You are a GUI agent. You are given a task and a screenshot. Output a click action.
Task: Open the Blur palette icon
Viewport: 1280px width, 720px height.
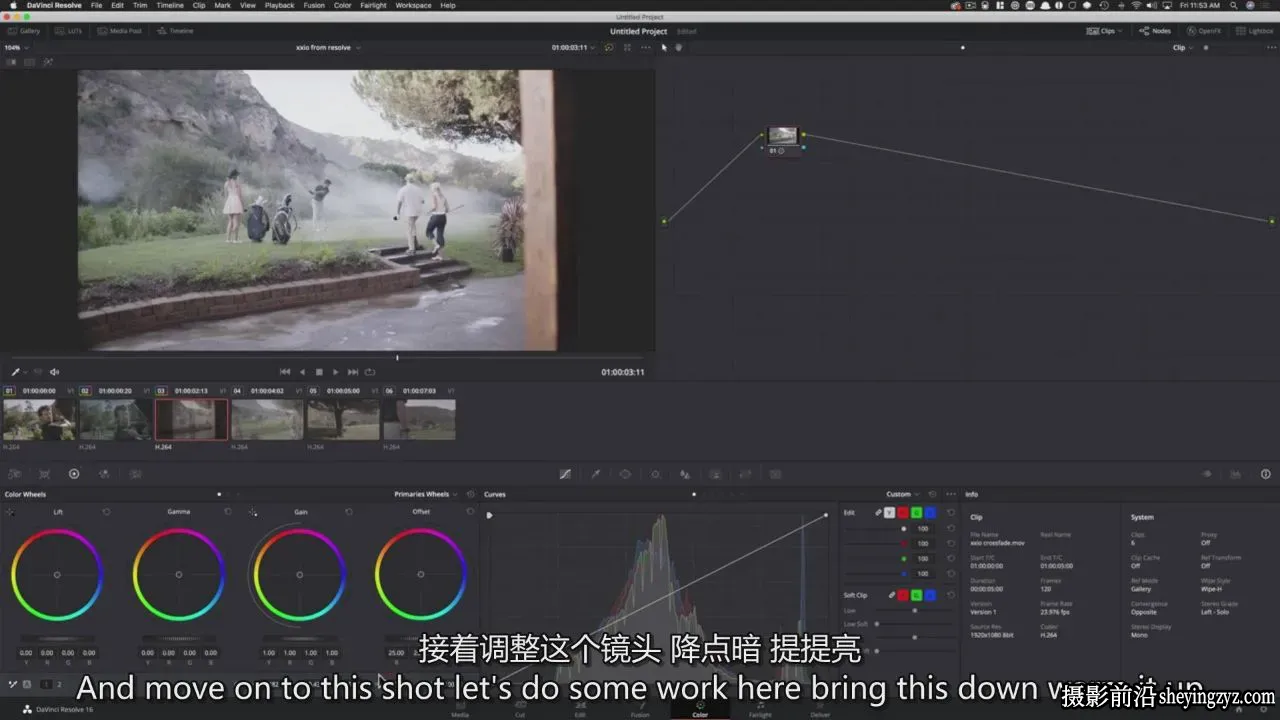[x=685, y=474]
